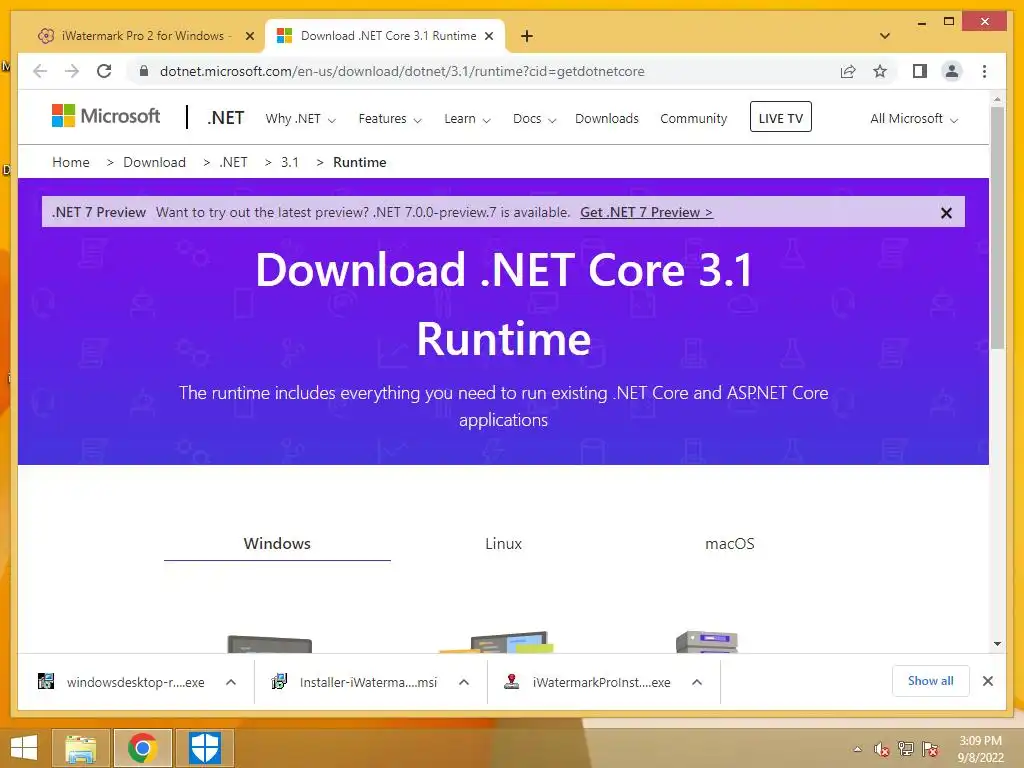This screenshot has height=768, width=1024.
Task: Expand the Features menu
Action: pos(390,119)
